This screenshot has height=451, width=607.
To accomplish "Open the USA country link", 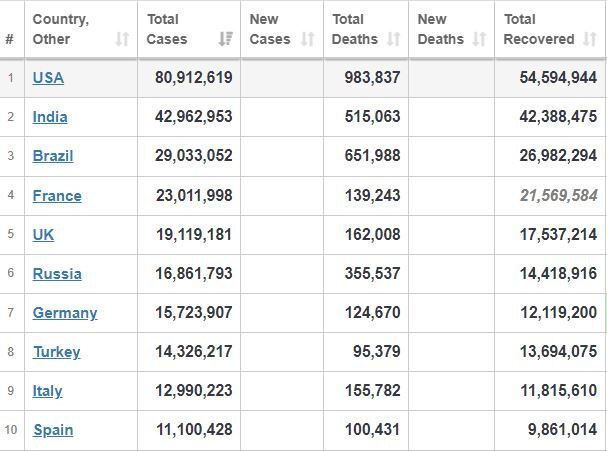I will click(48, 78).
